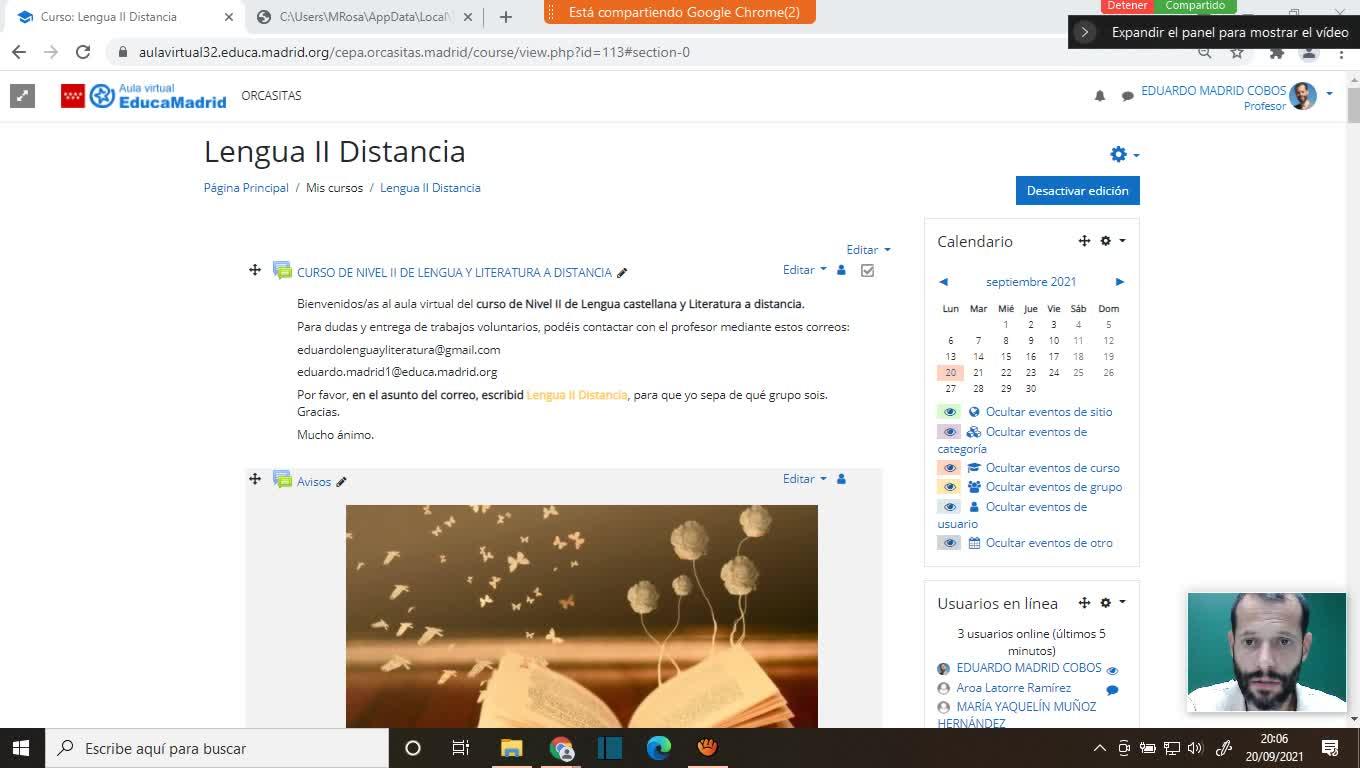Image resolution: width=1360 pixels, height=768 pixels.
Task: Click the address bar URL
Action: pyautogui.click(x=414, y=52)
